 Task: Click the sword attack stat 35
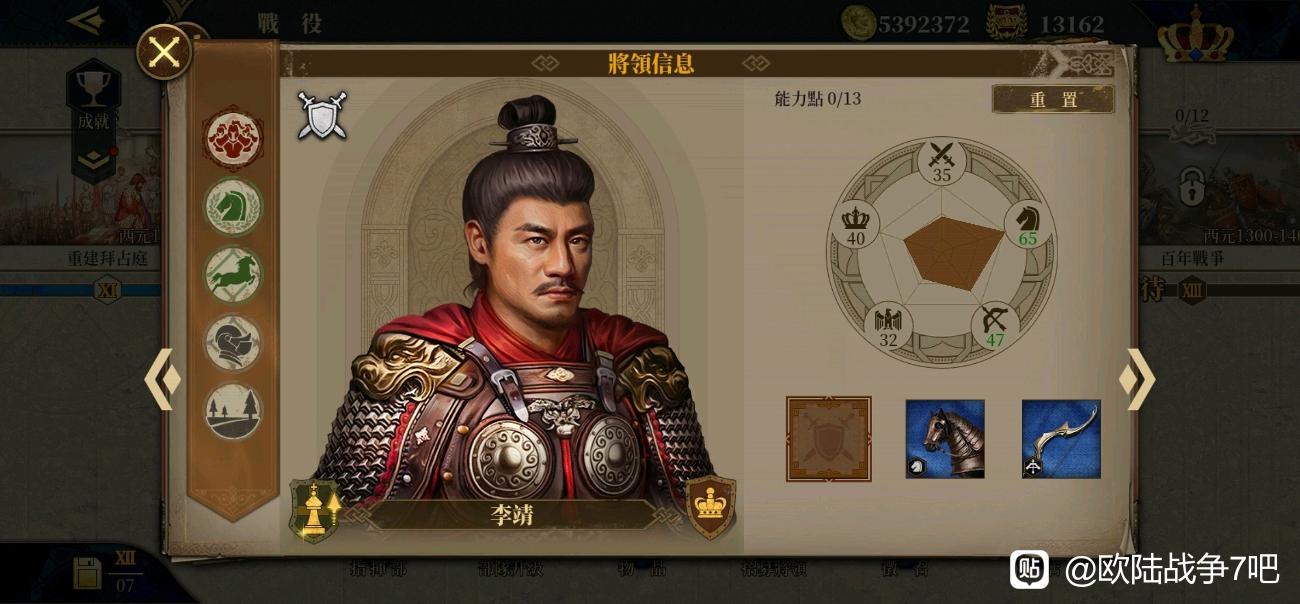coord(941,162)
